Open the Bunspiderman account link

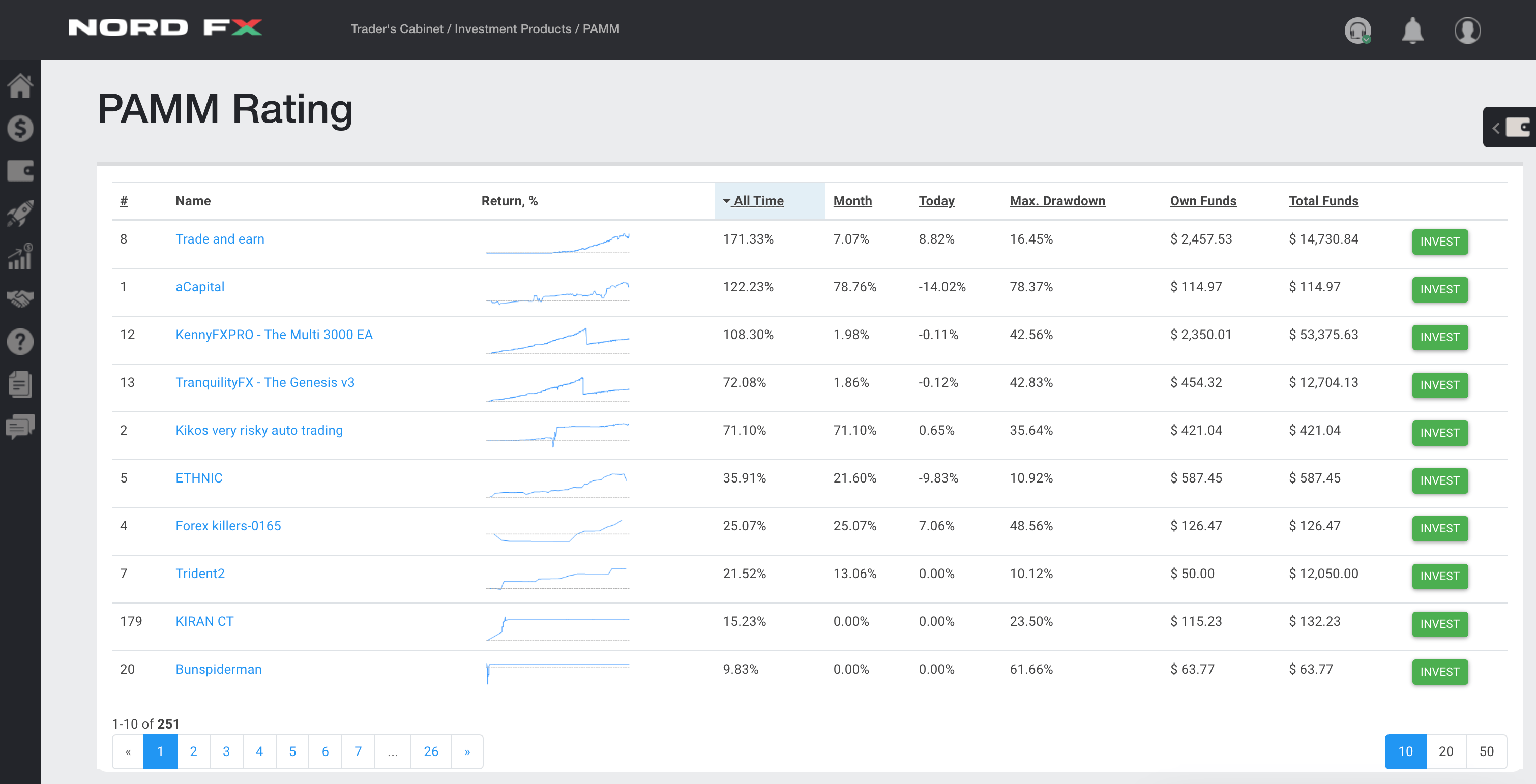[x=218, y=669]
